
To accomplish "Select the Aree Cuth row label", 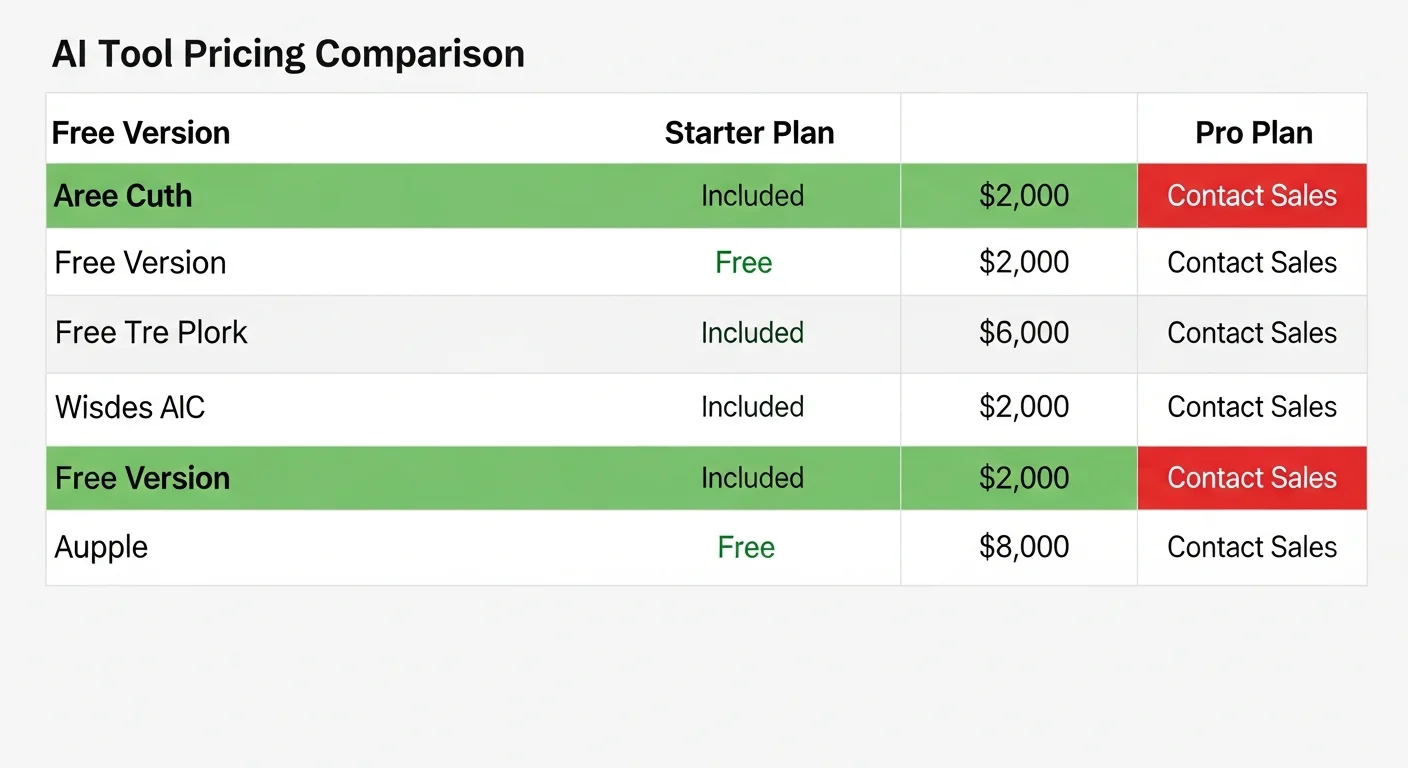I will pyautogui.click(x=123, y=196).
